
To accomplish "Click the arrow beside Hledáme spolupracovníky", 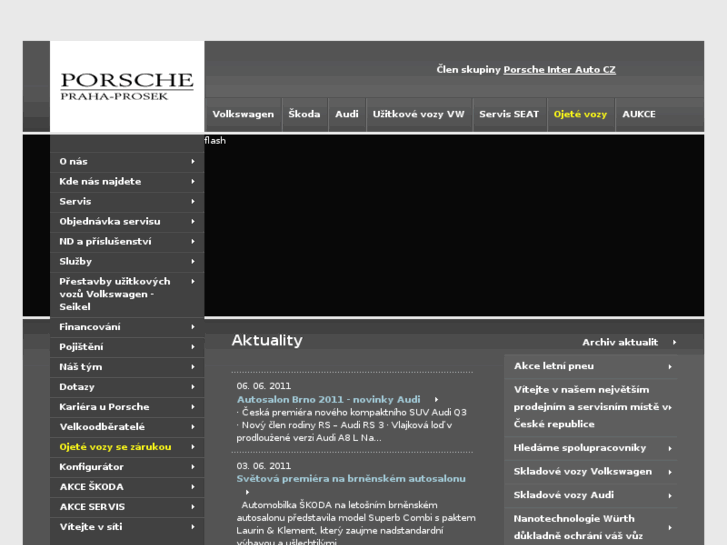I will 670,449.
